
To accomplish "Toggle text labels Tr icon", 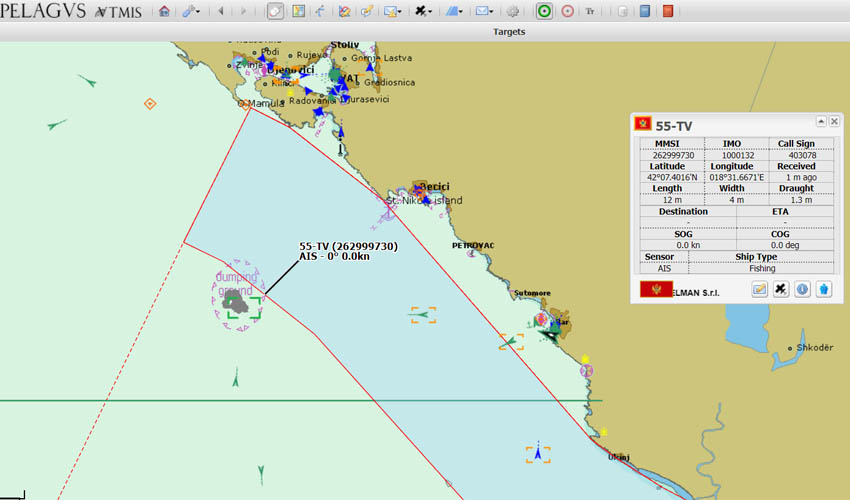I will (x=590, y=11).
